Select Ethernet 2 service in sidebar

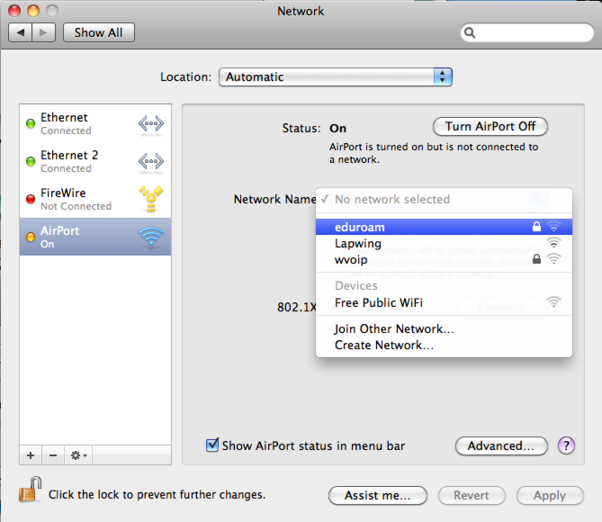tap(95, 161)
